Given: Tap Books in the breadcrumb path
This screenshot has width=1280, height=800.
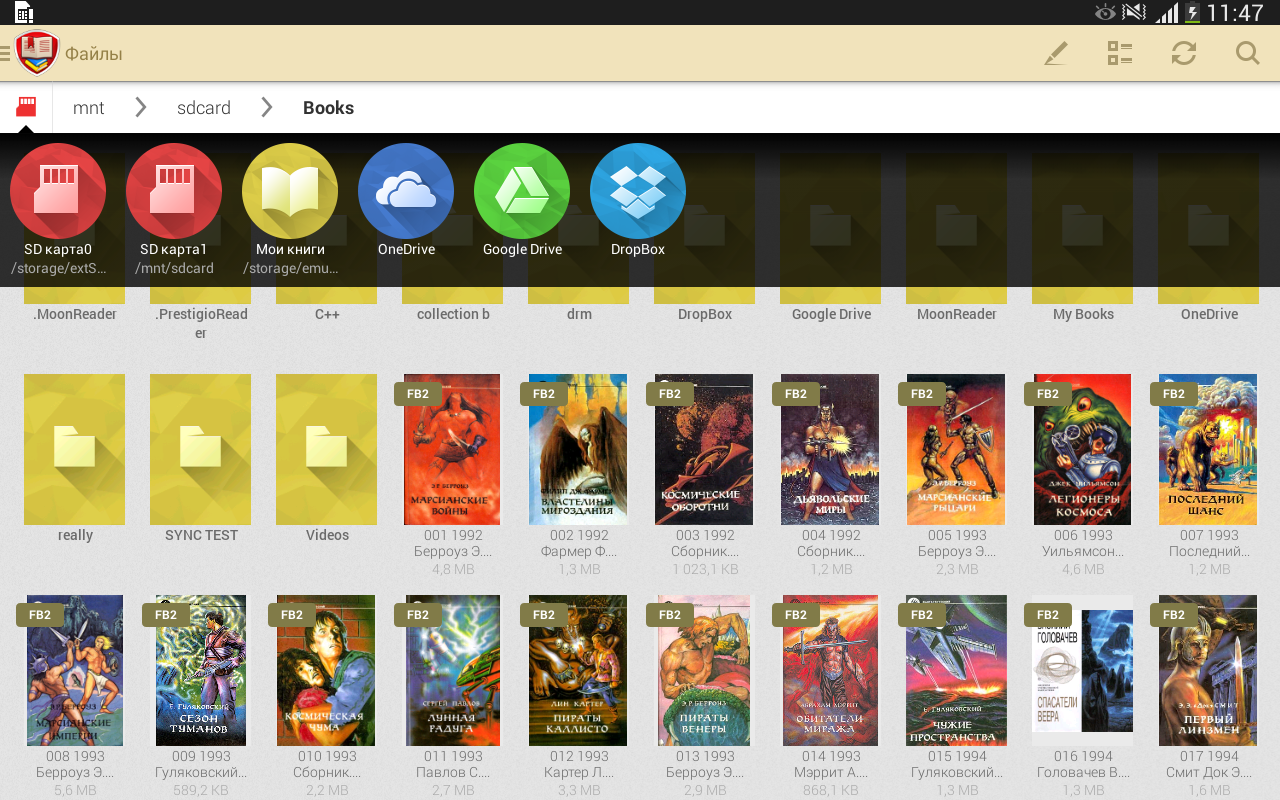Looking at the screenshot, I should tap(328, 107).
